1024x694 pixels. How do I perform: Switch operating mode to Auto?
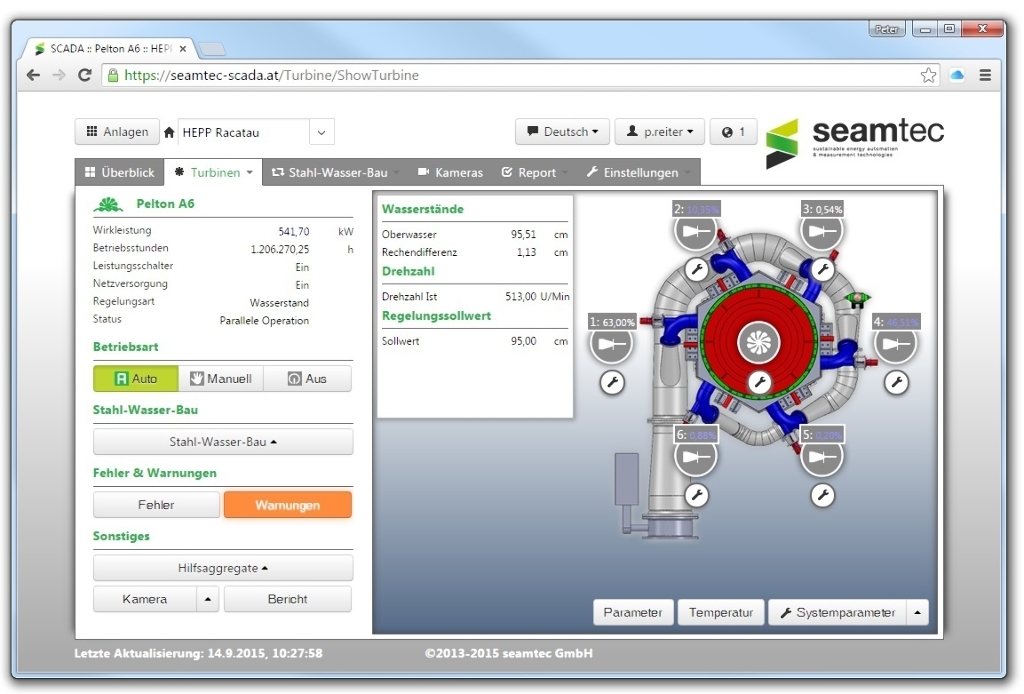point(136,379)
